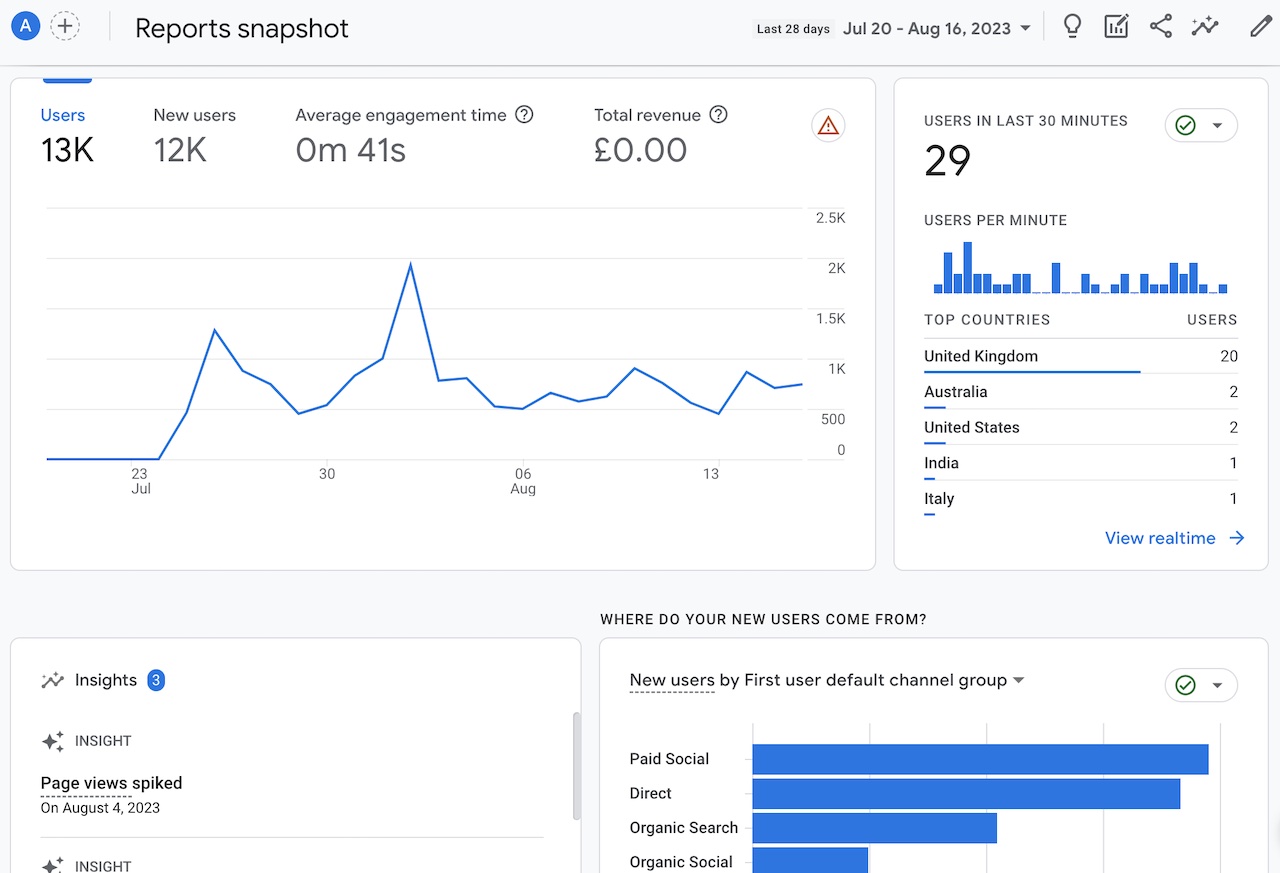Click the United States country row

(x=1081, y=427)
